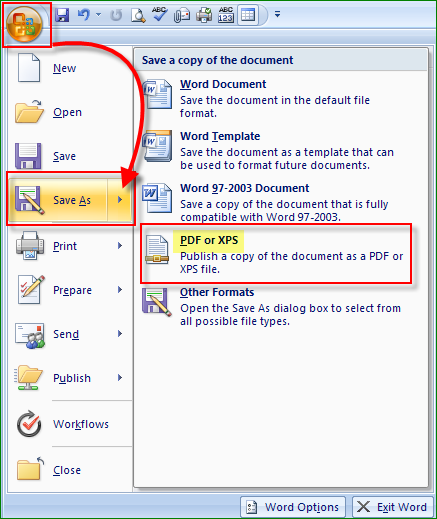Choose Publish from the Office menu
This screenshot has height=519, width=437.
pyautogui.click(x=72, y=378)
